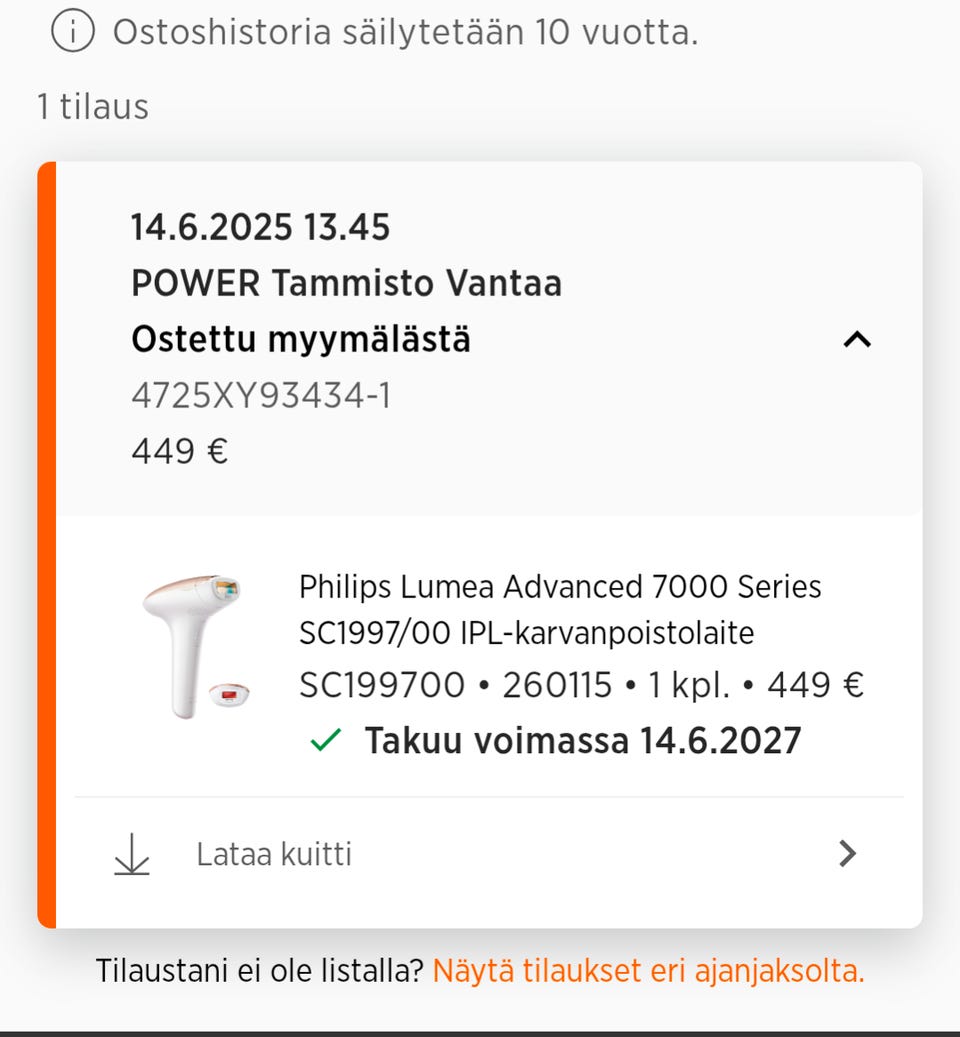Click the info icon beside Ostoshistoria notice

[72, 32]
